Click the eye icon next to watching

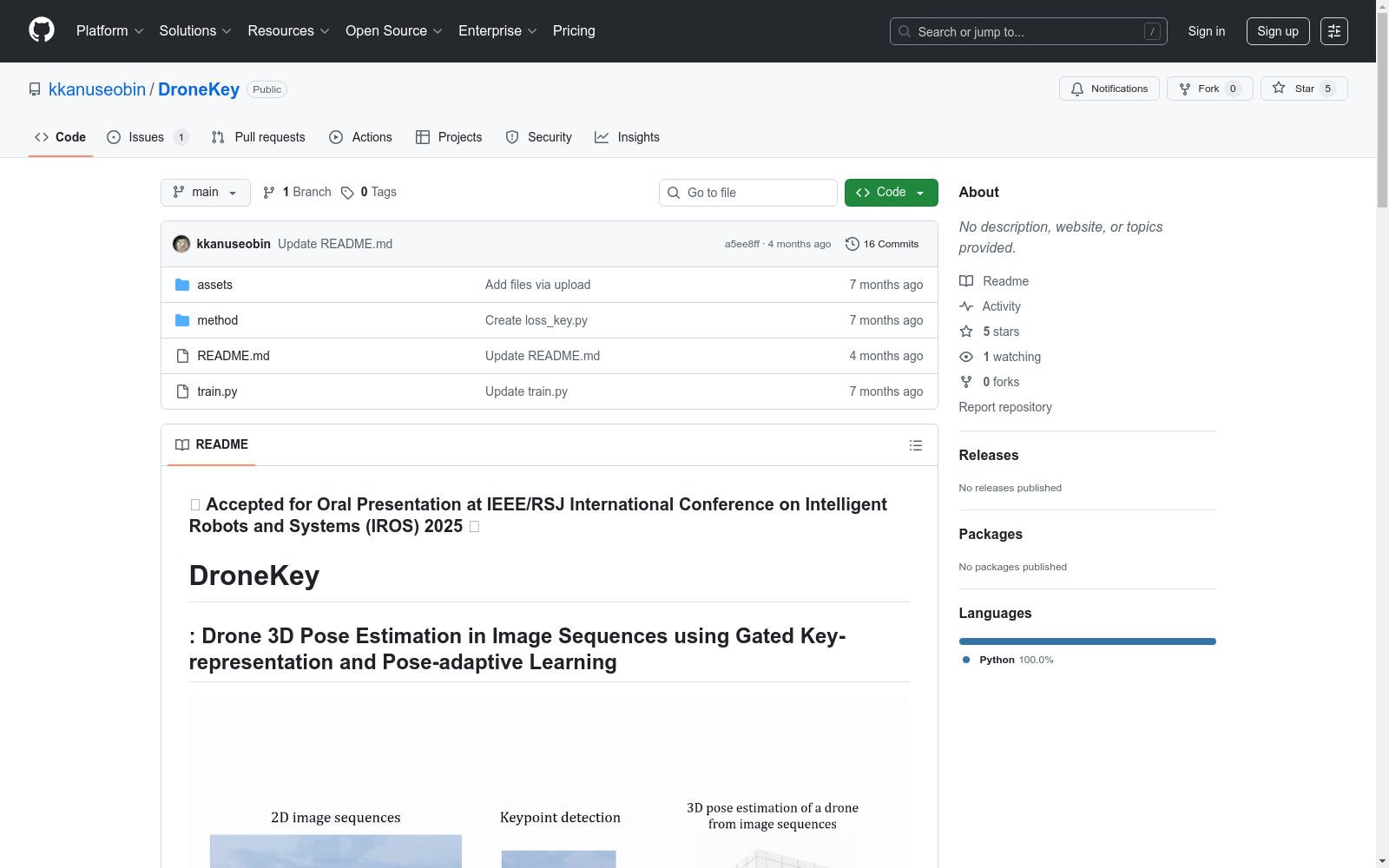click(x=966, y=357)
